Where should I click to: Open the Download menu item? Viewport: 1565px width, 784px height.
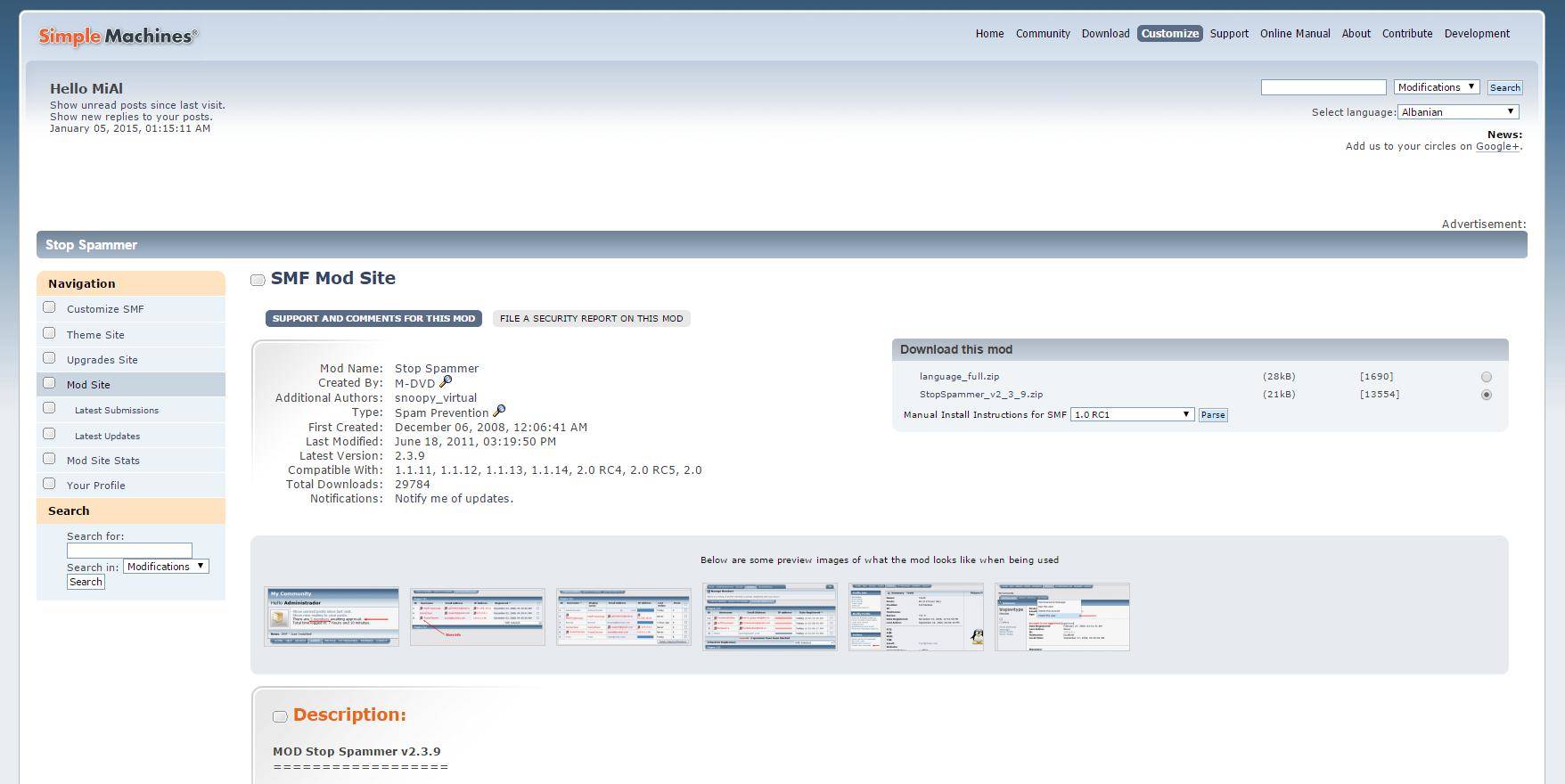[x=1105, y=34]
